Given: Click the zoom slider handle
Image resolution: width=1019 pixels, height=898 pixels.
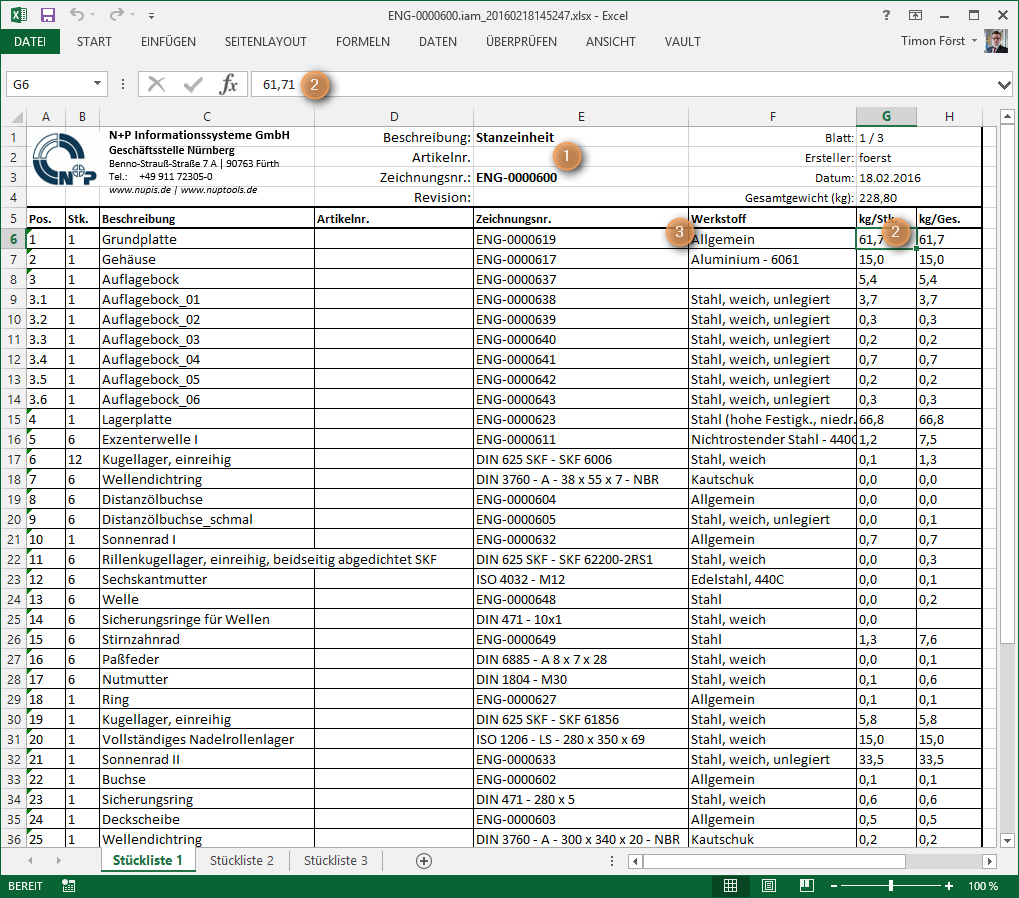Looking at the screenshot, I should point(890,886).
